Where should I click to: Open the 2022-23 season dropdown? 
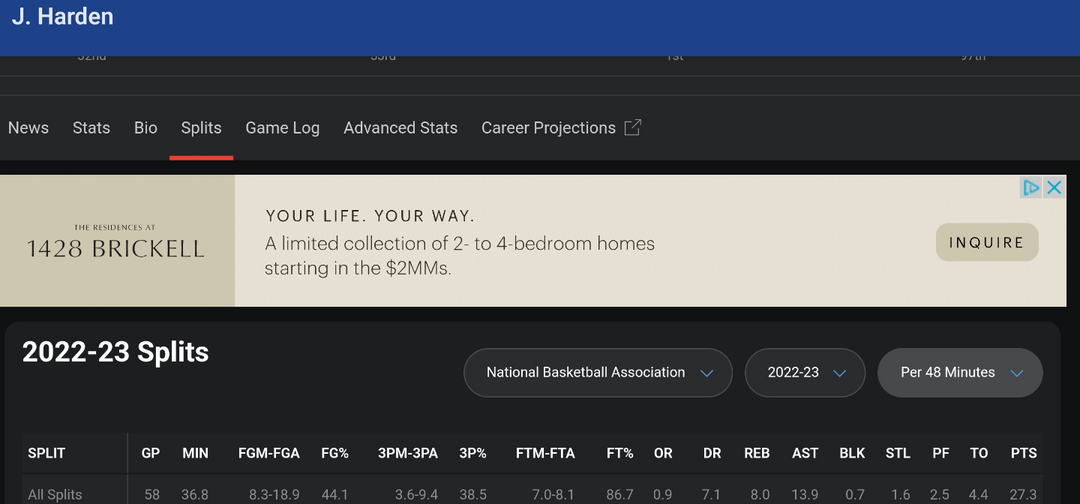point(806,373)
